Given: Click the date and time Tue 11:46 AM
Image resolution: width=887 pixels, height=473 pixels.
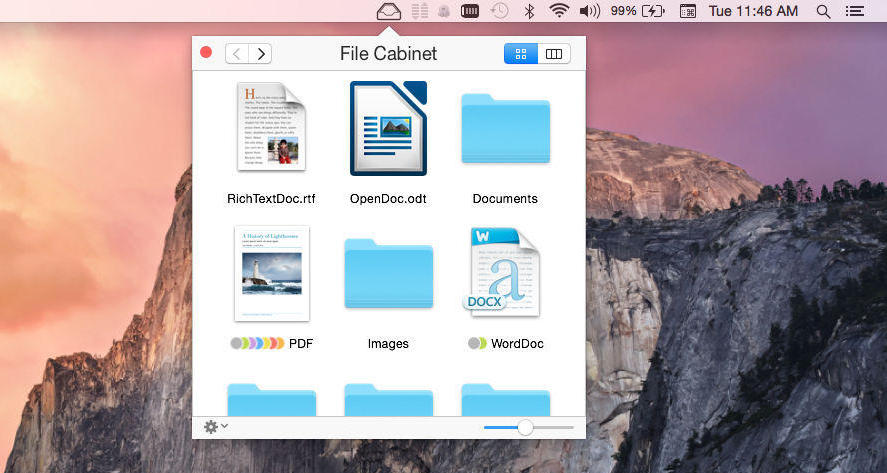Looking at the screenshot, I should pos(753,11).
